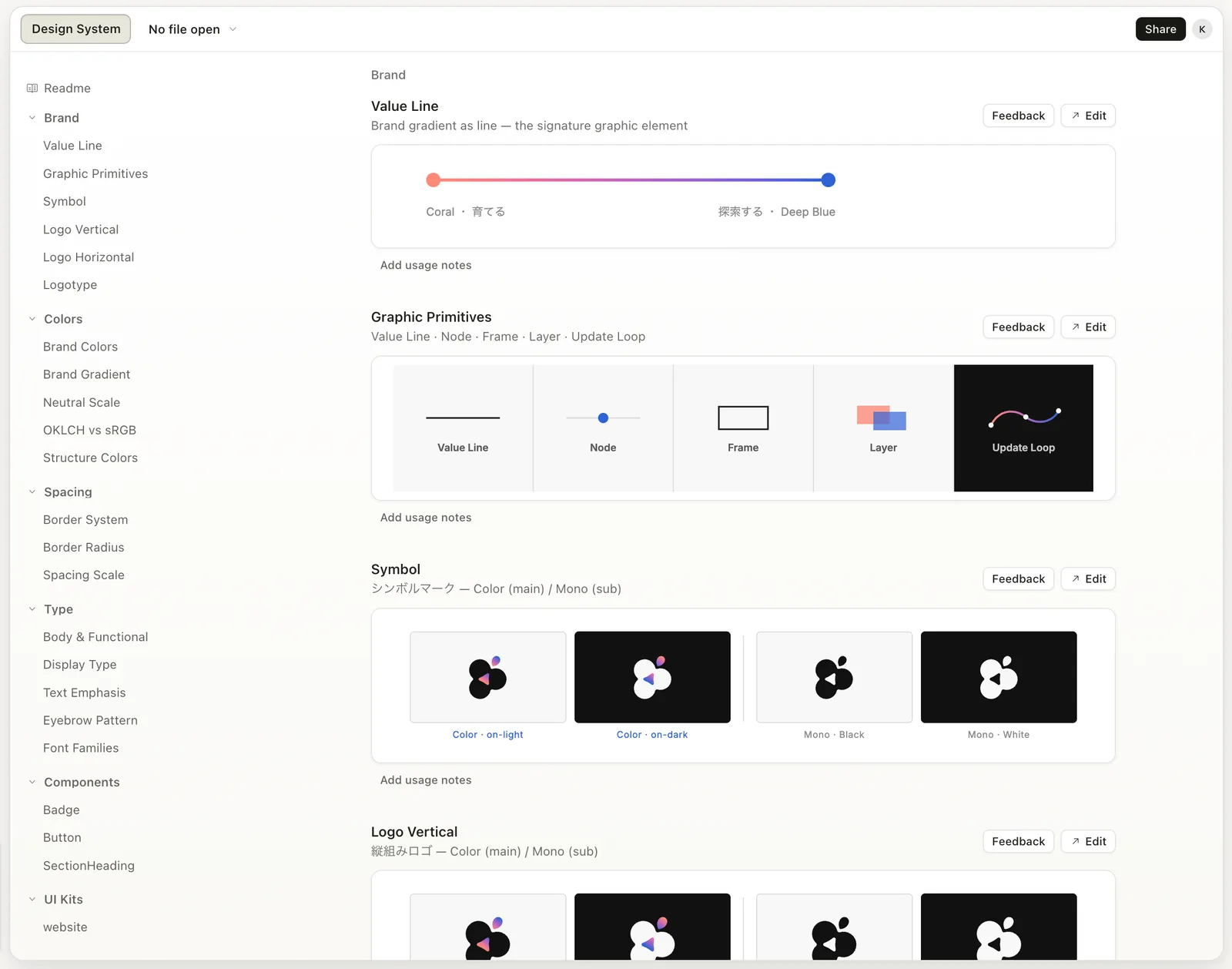Screen dimensions: 1232x969
Task: Open Brand Gradient in the sidebar
Action: pos(86,374)
